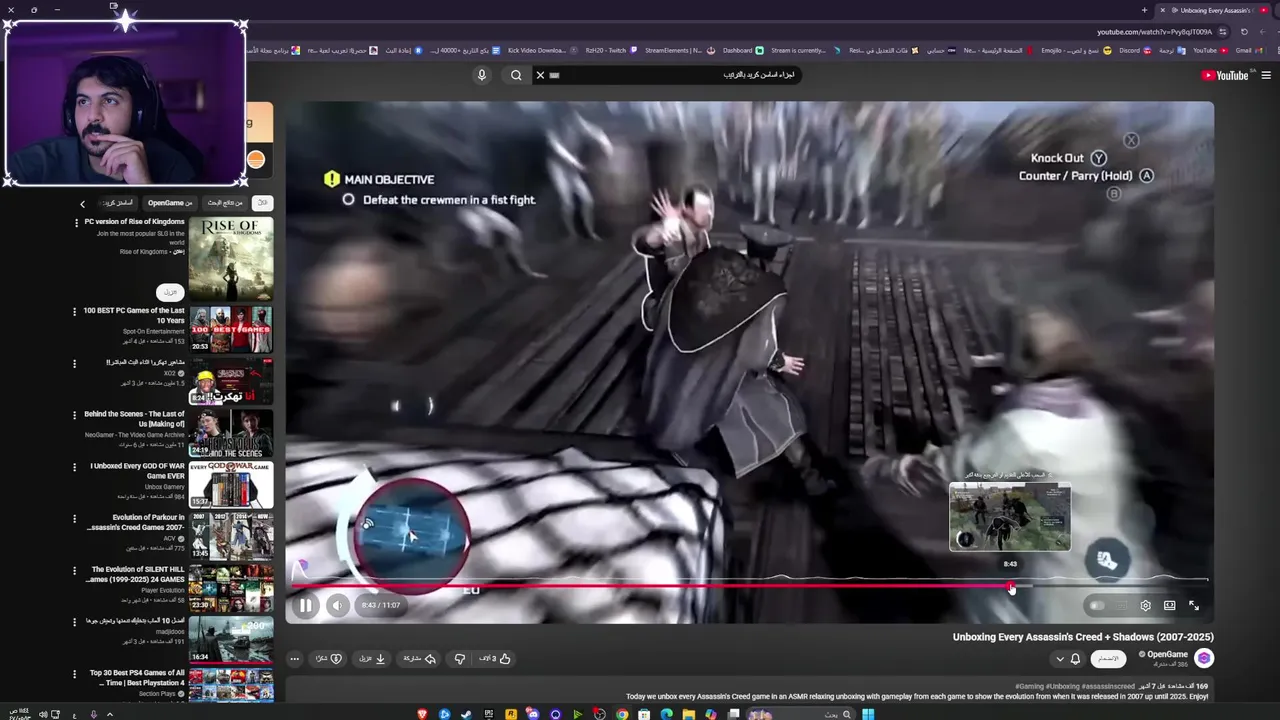The width and height of the screenshot is (1280, 720).
Task: Like the video with thumbs up
Action: [x=495, y=658]
